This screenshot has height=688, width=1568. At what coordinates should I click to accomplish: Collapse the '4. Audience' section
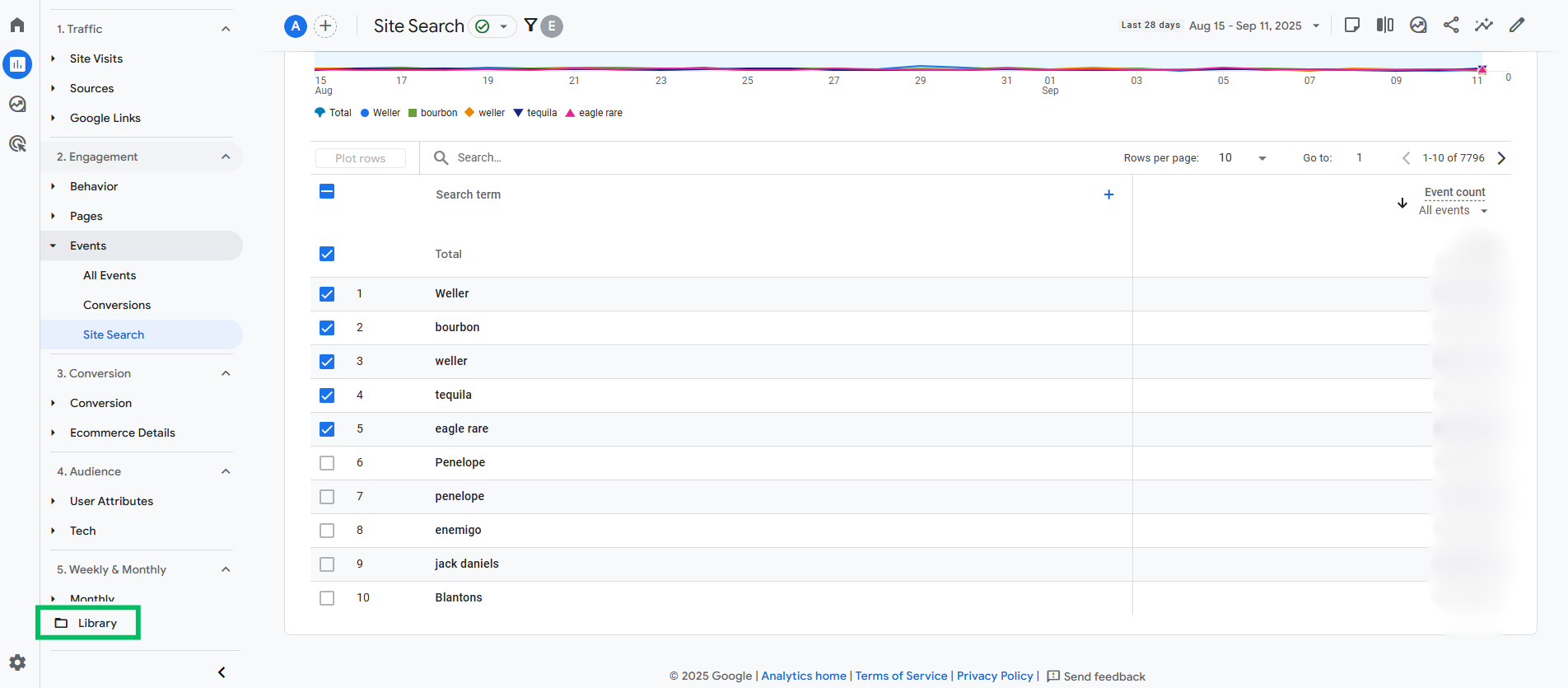[x=226, y=471]
